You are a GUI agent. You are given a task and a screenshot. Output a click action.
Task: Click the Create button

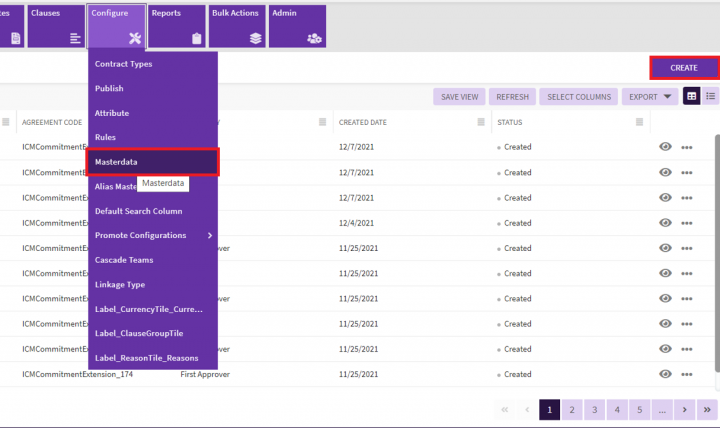click(684, 67)
